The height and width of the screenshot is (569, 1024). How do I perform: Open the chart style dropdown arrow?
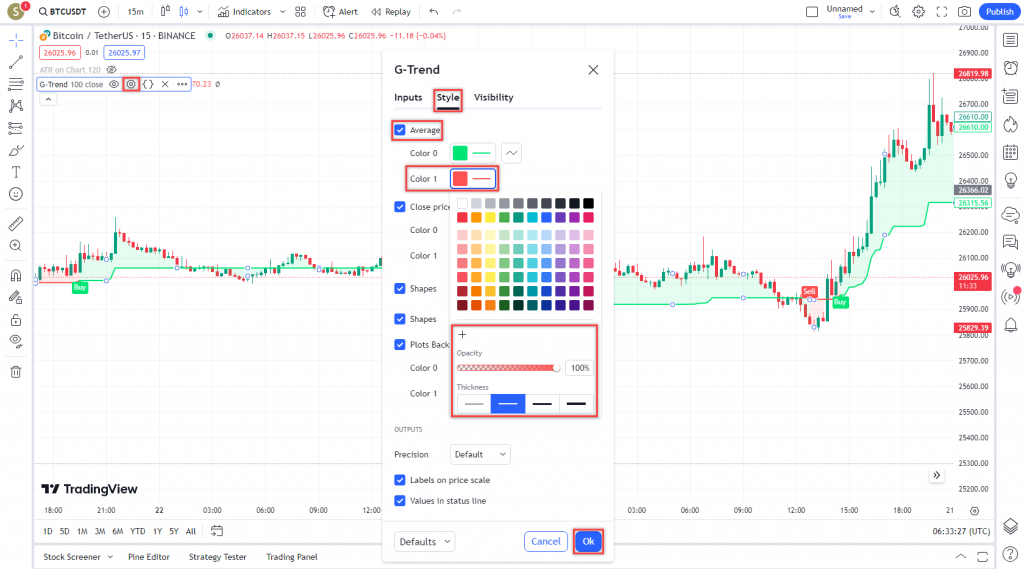click(x=200, y=12)
